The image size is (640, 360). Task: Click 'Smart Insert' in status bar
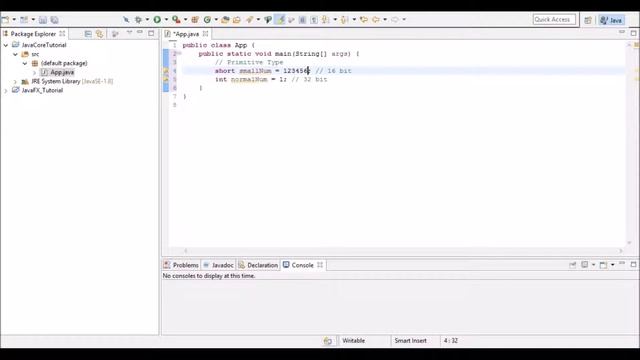[x=411, y=340]
